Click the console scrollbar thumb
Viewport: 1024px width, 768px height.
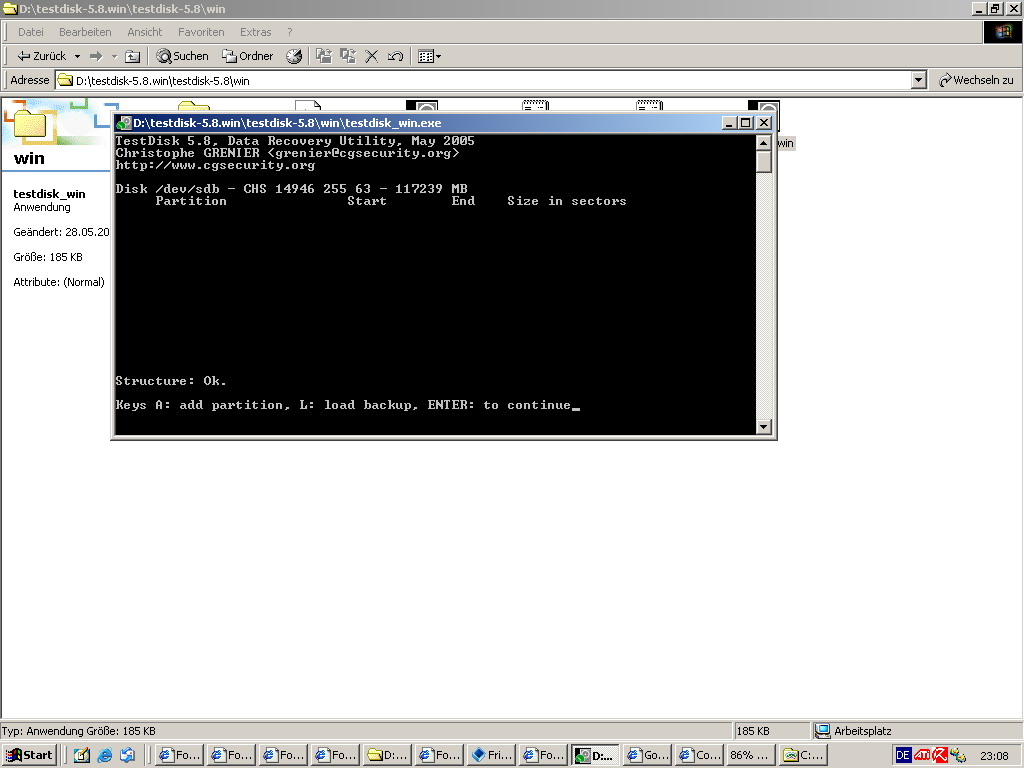pyautogui.click(x=763, y=161)
